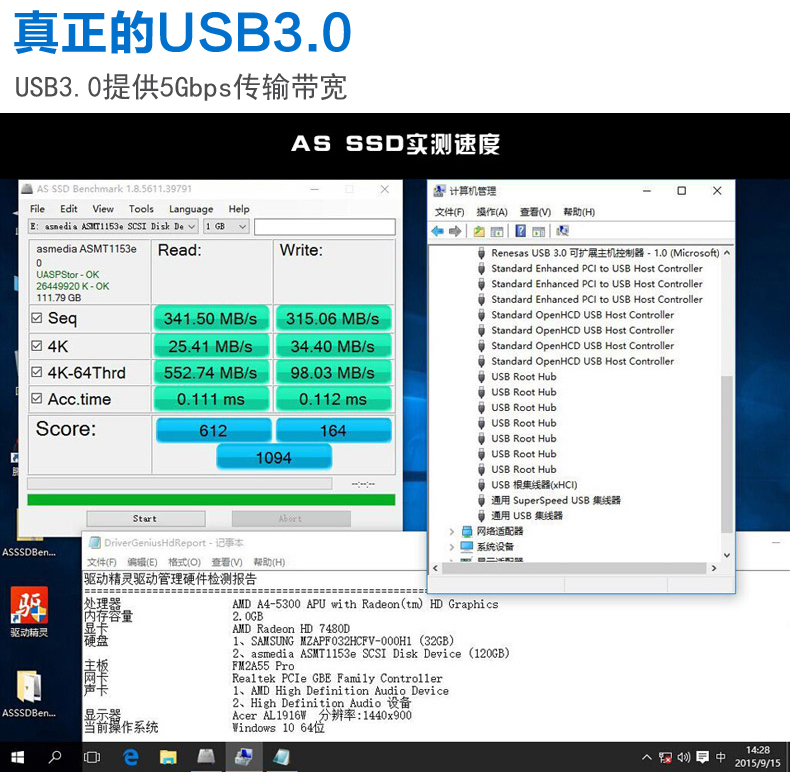Screen dimensions: 790x774
Task: Launch Microsoft Edge from the taskbar
Action: (x=130, y=757)
